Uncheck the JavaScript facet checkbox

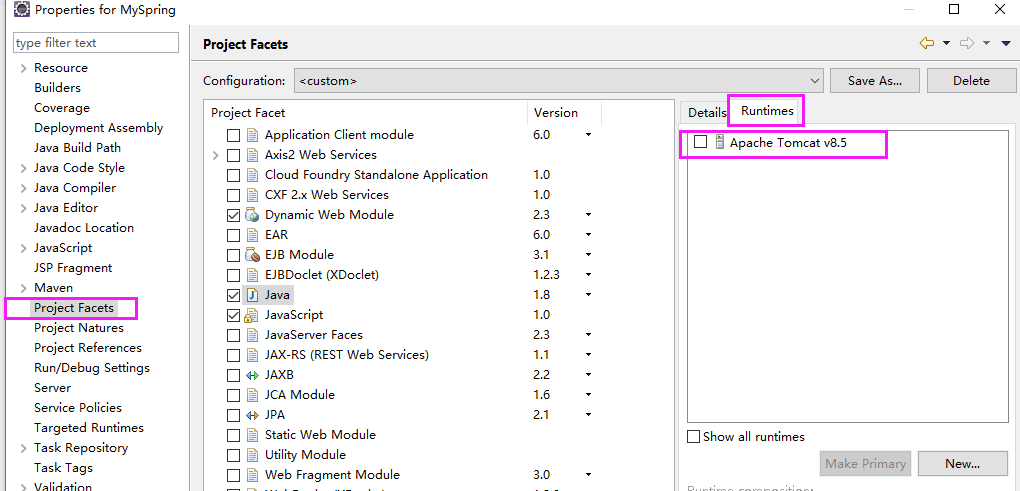pos(233,315)
